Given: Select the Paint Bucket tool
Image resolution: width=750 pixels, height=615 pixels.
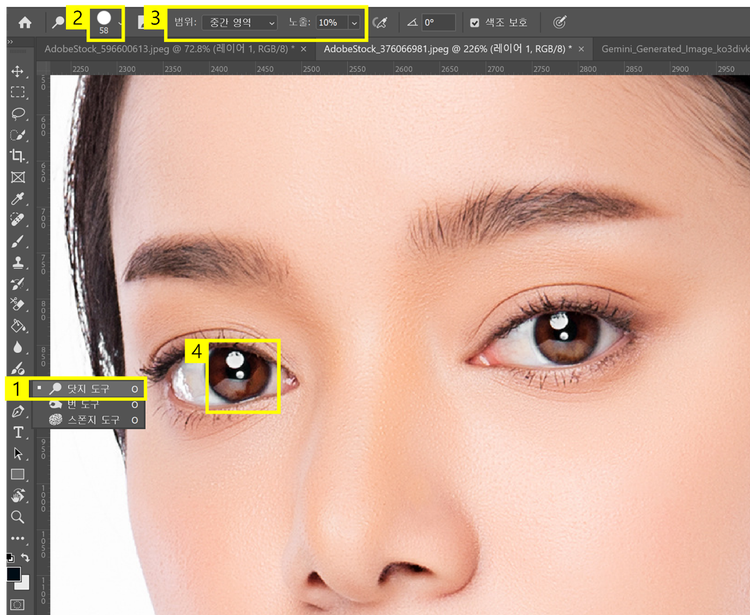Looking at the screenshot, I should (18, 326).
